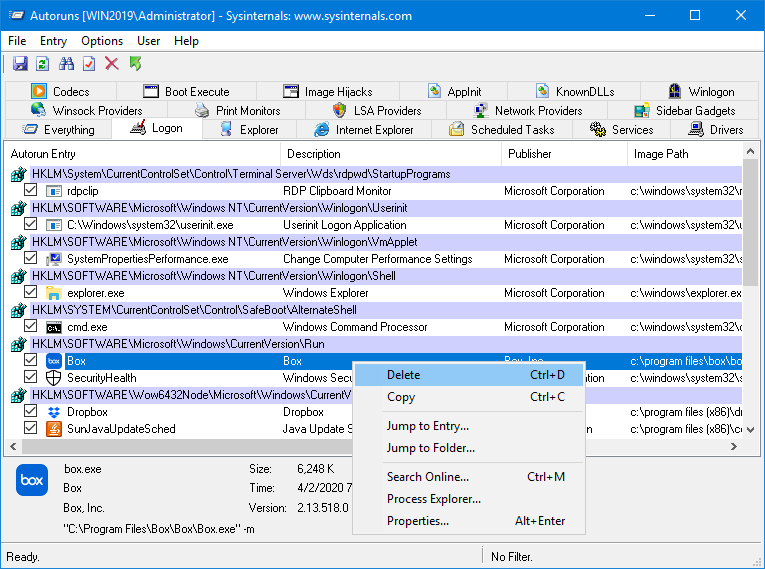
Task: Uncheck the userinit.exe entry checkbox
Action: (31, 224)
